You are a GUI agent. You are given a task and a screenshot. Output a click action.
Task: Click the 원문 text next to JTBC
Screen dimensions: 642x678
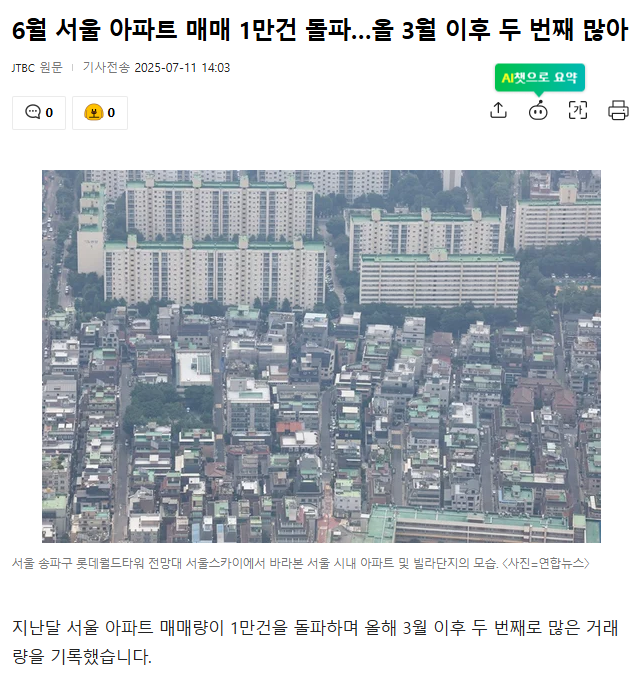pyautogui.click(x=51, y=68)
